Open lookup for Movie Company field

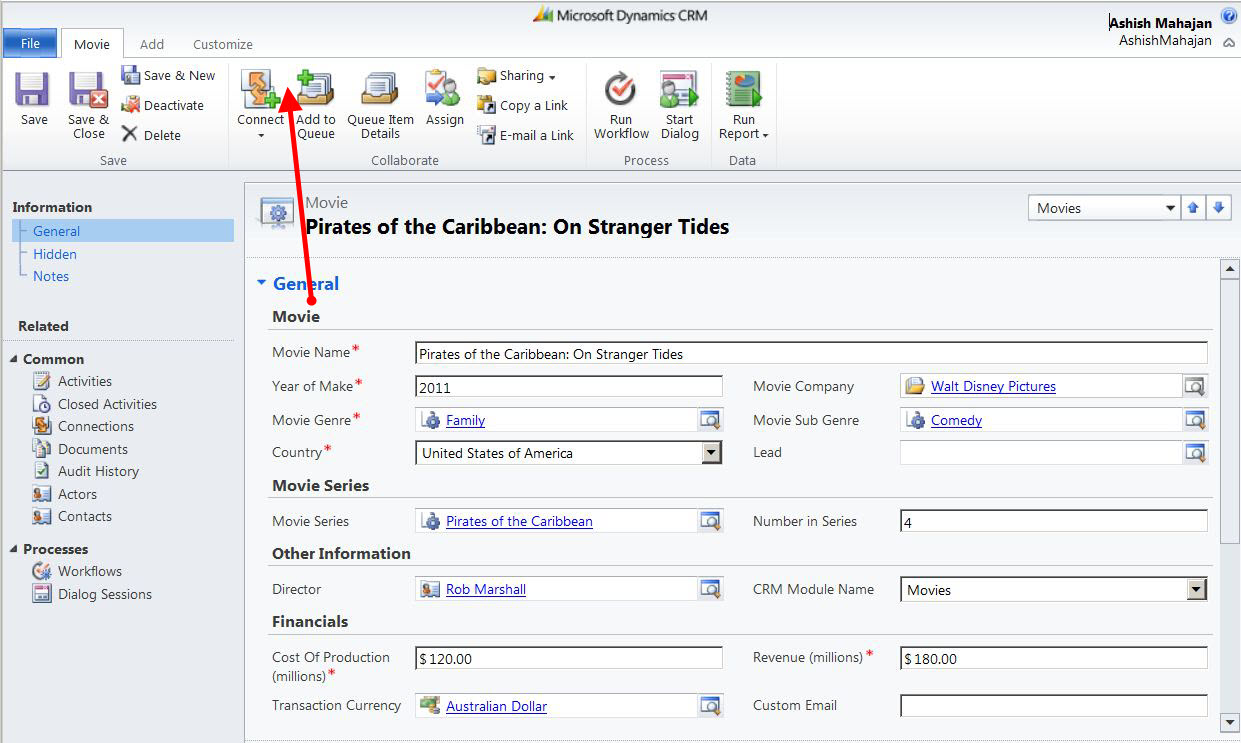coord(1195,386)
